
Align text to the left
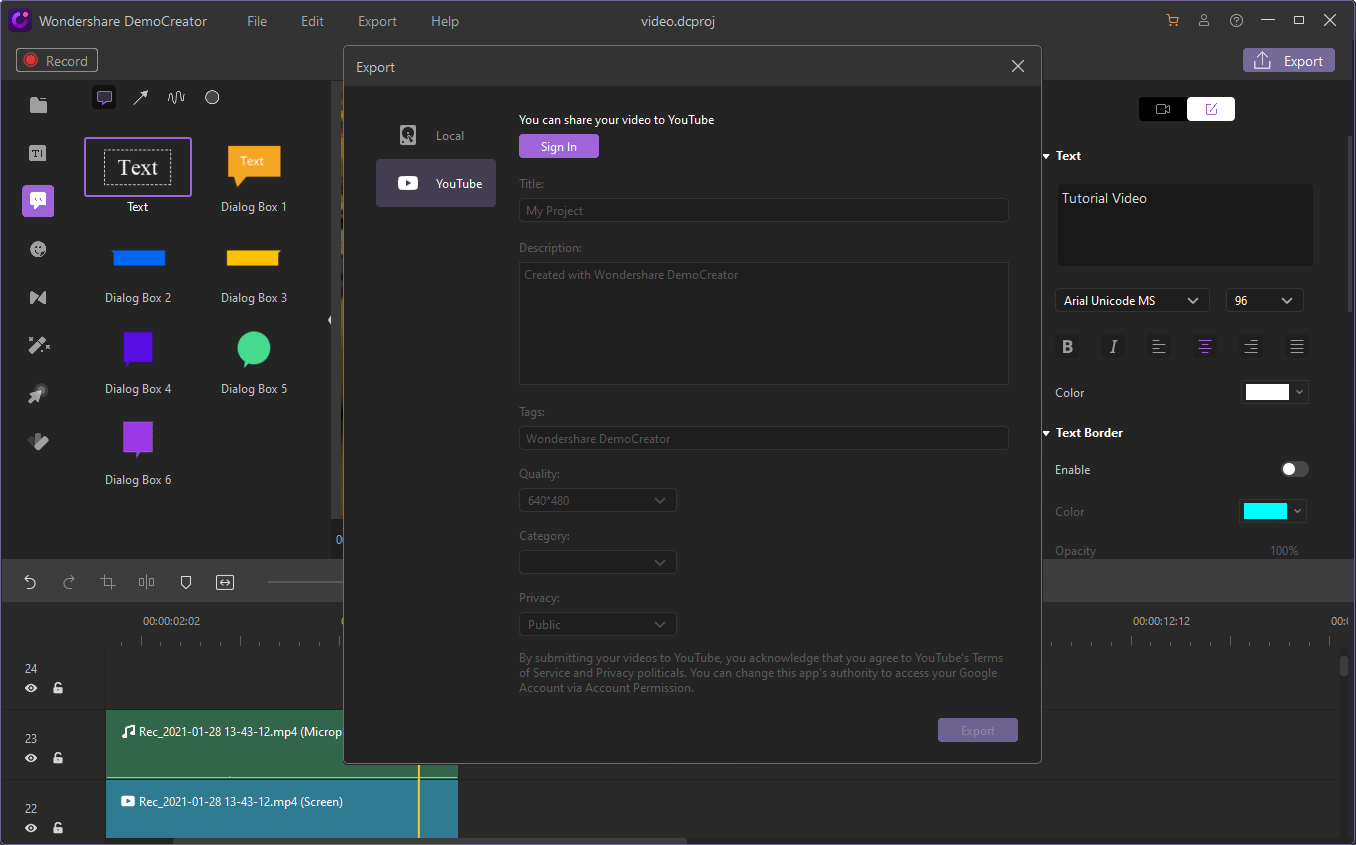pos(1159,347)
